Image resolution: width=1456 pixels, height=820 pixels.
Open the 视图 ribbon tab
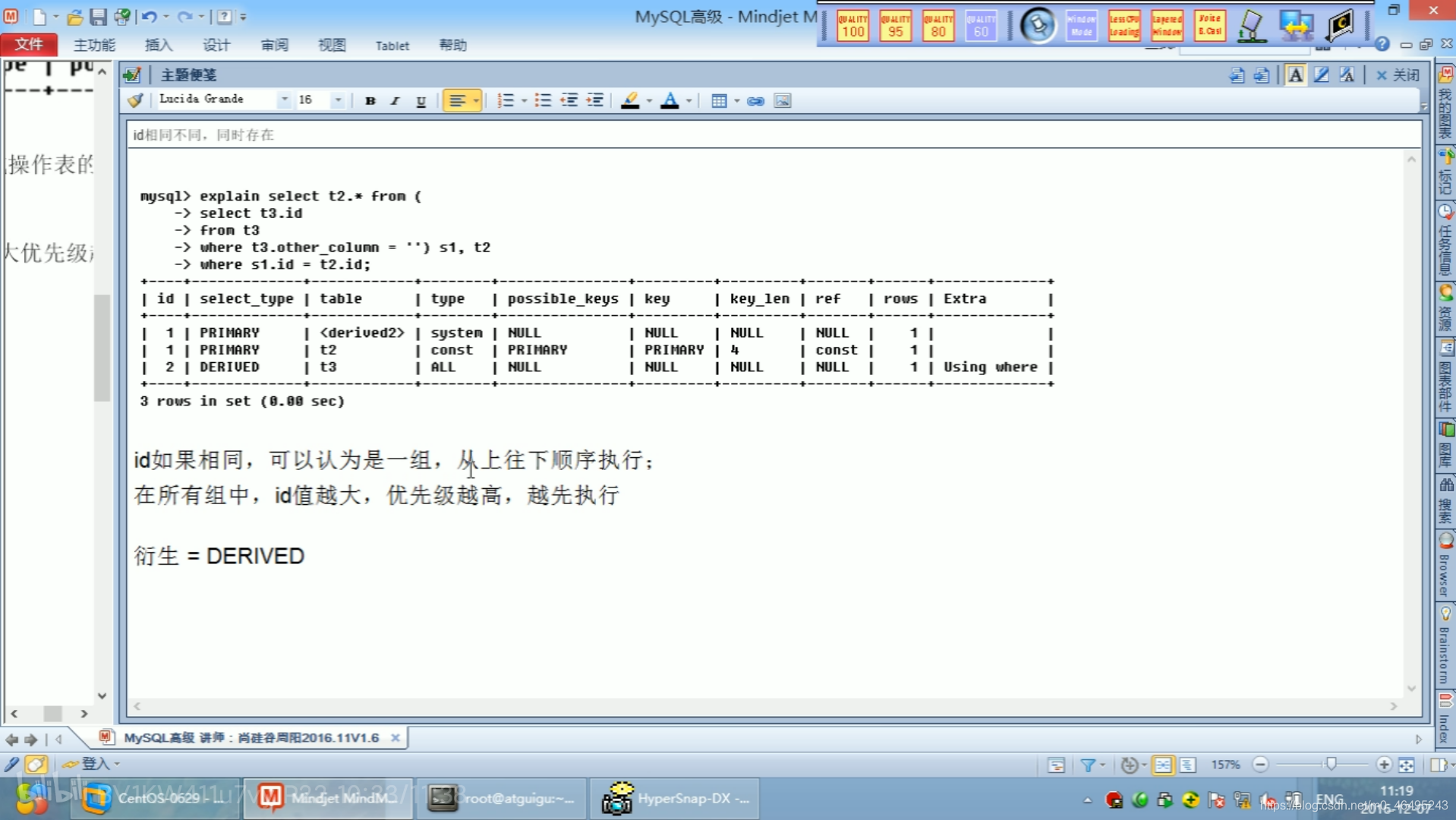(x=332, y=45)
